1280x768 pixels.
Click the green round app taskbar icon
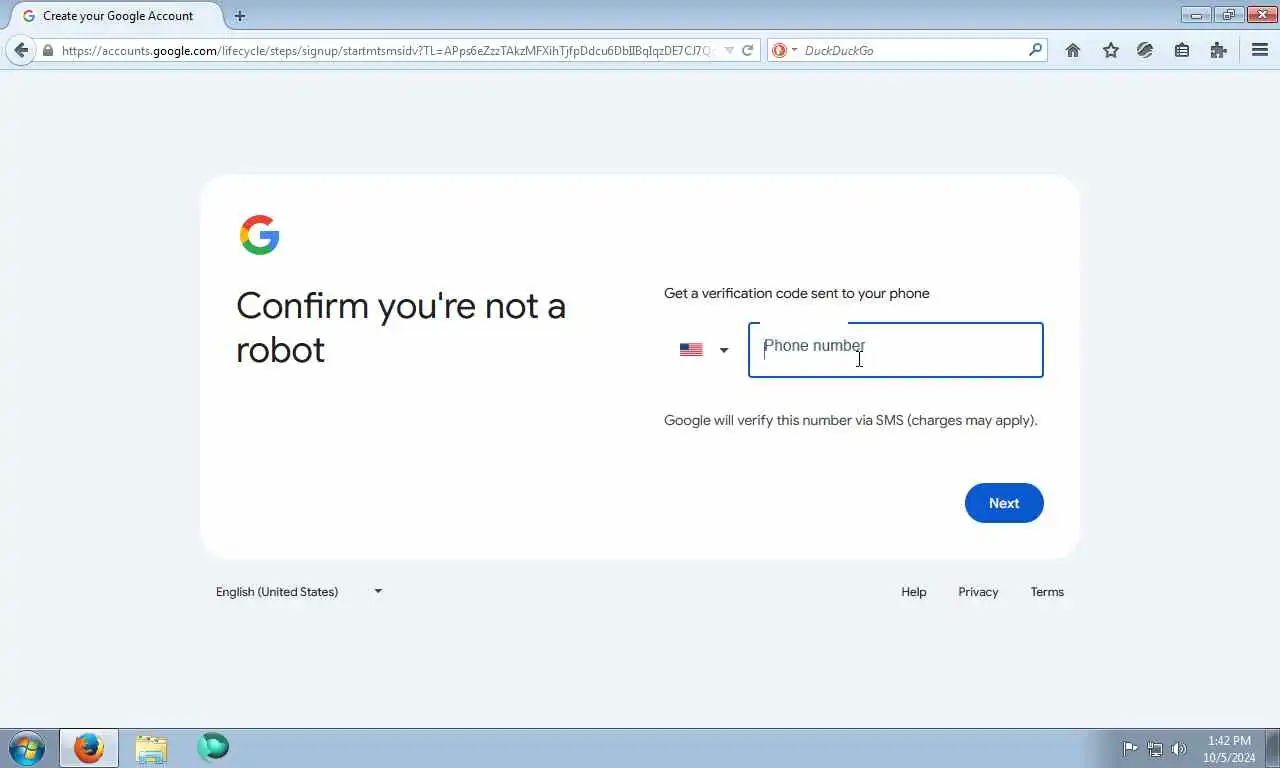point(213,747)
